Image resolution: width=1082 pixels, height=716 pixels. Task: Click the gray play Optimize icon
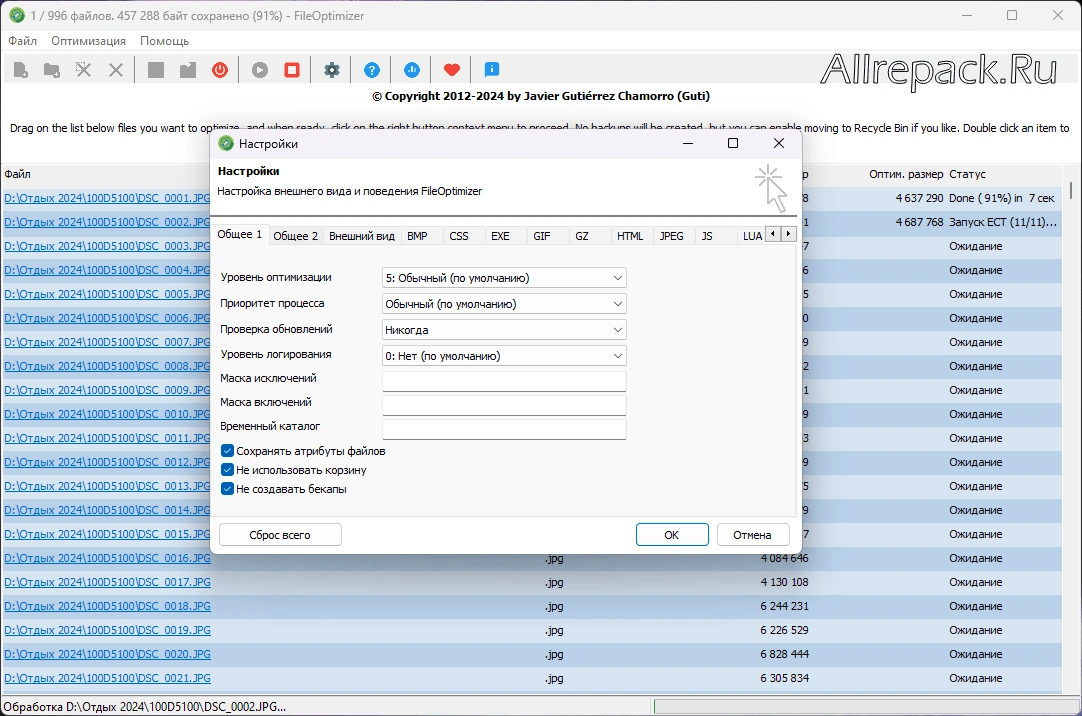tap(259, 70)
